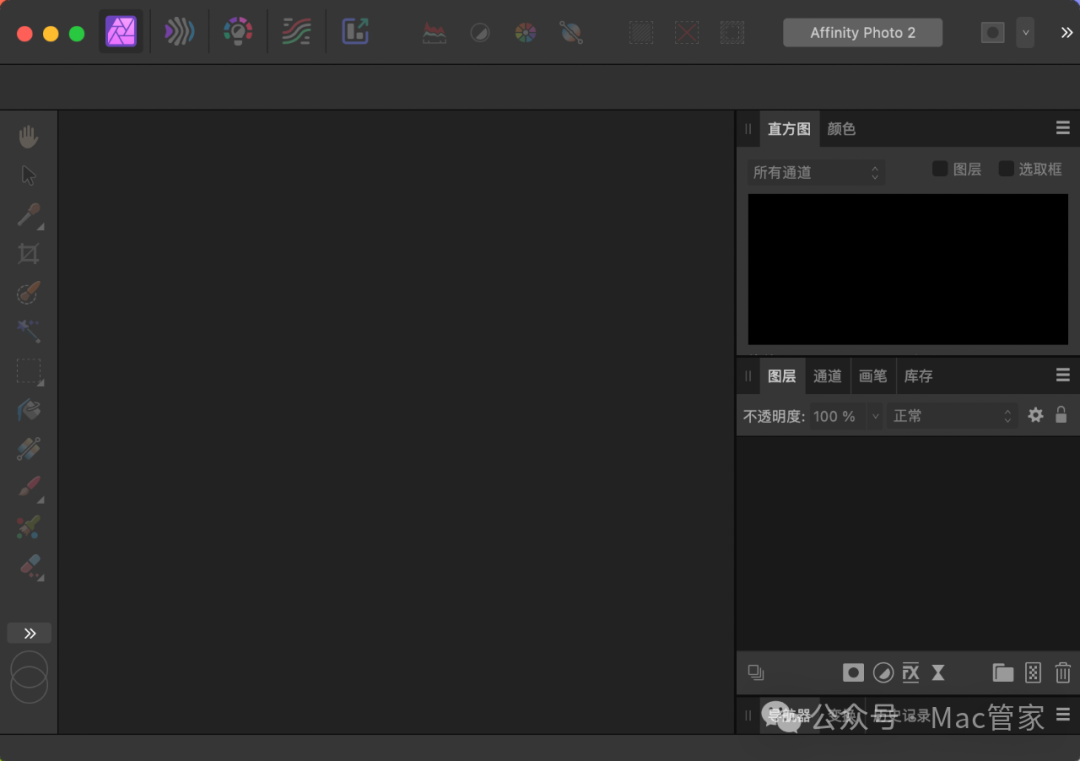Enable the 选取框 checkbox

click(1006, 169)
